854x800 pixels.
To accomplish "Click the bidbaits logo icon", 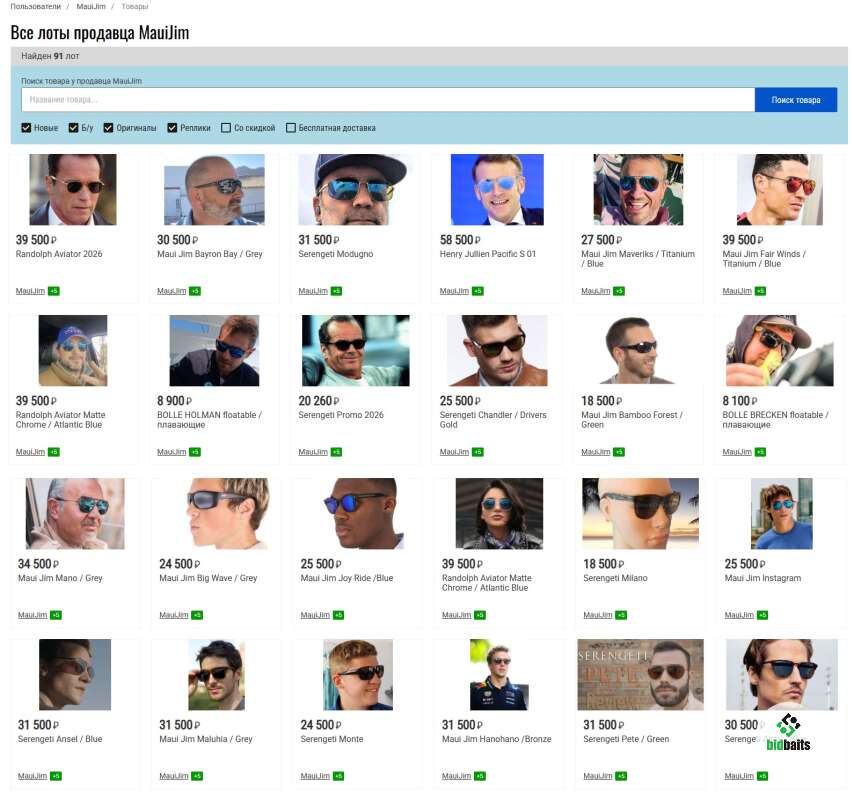I will [x=789, y=726].
